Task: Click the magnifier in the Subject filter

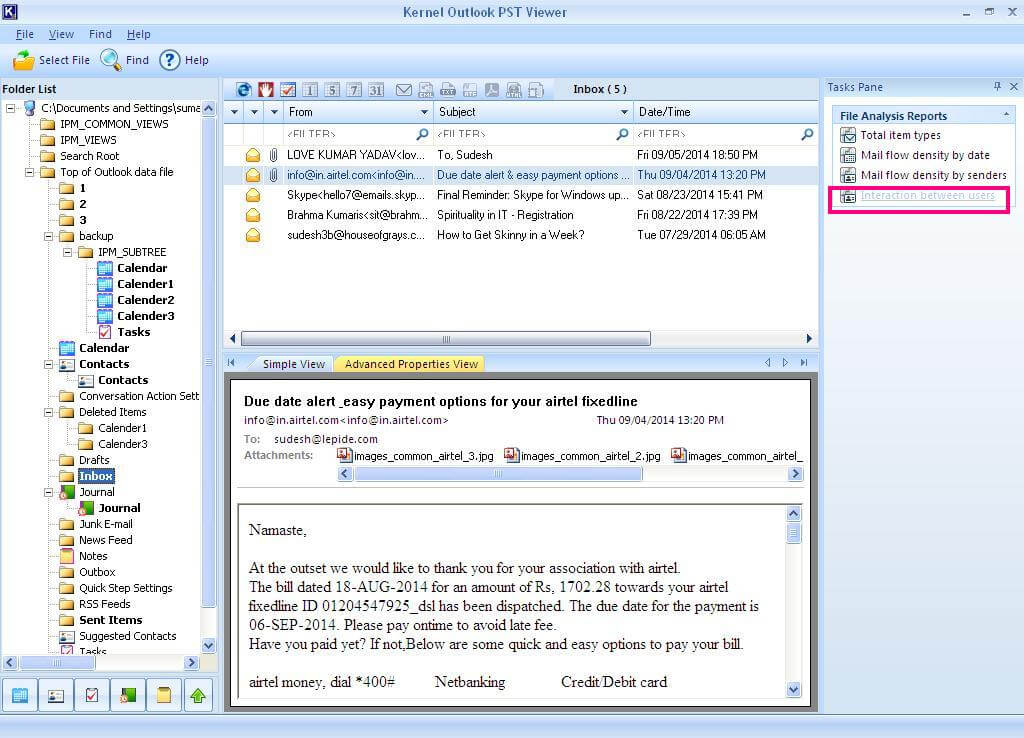Action: pyautogui.click(x=622, y=134)
